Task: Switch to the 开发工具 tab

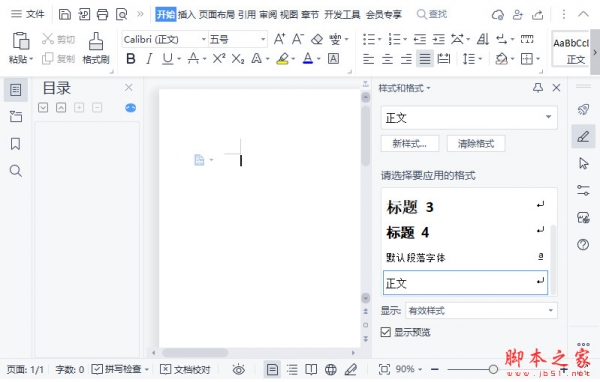Action: 342,15
